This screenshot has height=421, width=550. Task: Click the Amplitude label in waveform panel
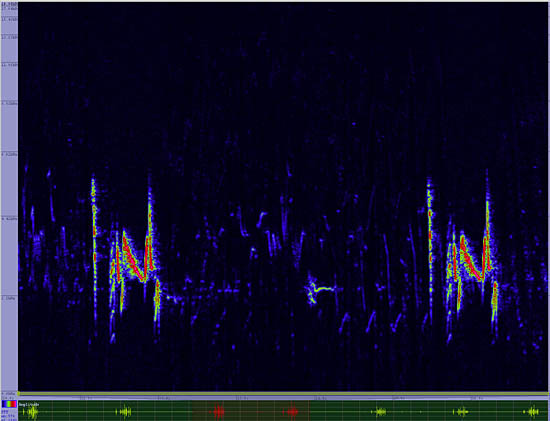[x=29, y=405]
